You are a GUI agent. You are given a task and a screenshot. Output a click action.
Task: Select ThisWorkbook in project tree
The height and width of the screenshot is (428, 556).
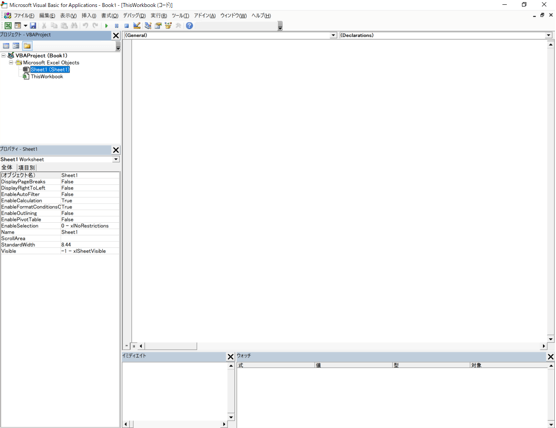tap(47, 77)
